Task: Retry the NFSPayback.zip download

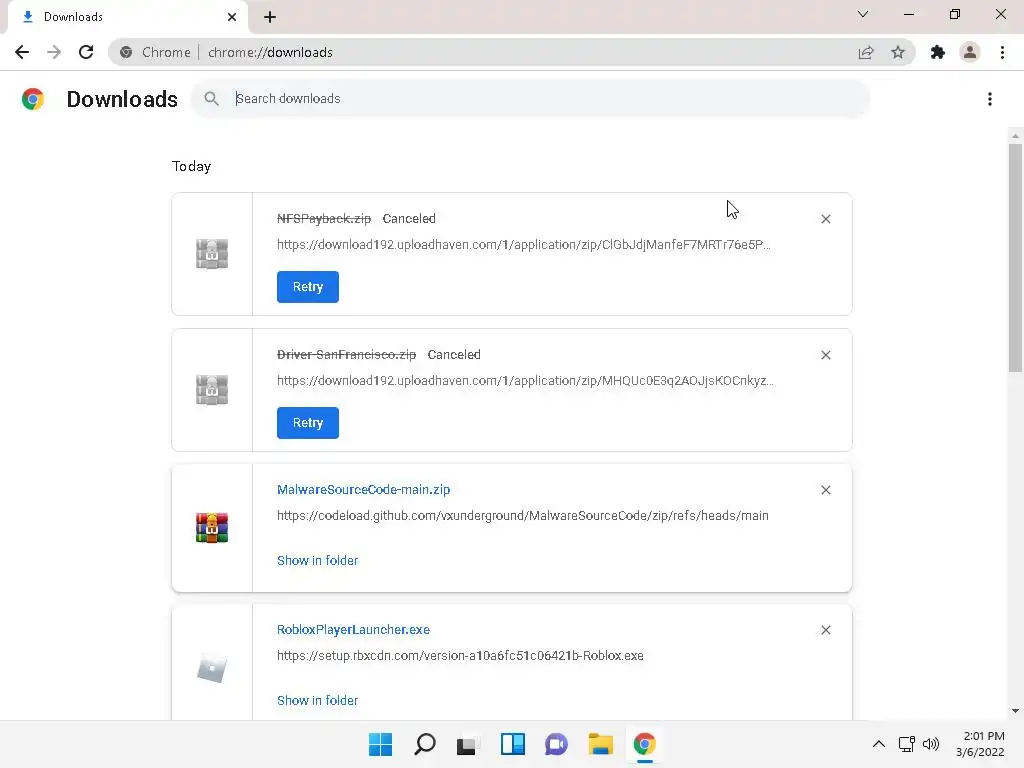Action: pos(308,287)
